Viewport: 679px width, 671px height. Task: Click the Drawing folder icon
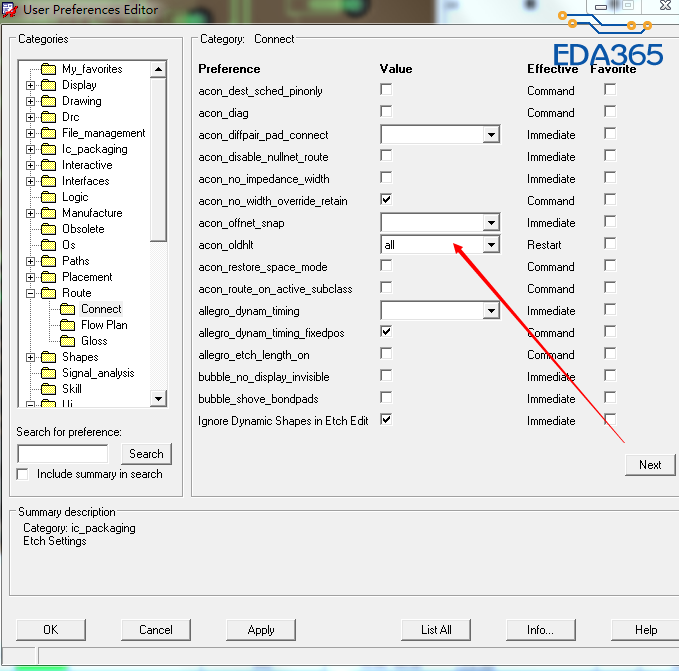coord(48,101)
